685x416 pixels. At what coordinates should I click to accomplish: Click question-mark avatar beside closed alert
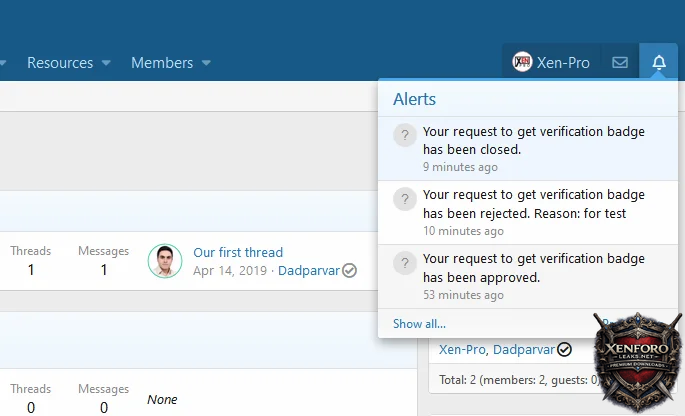[x=404, y=135]
